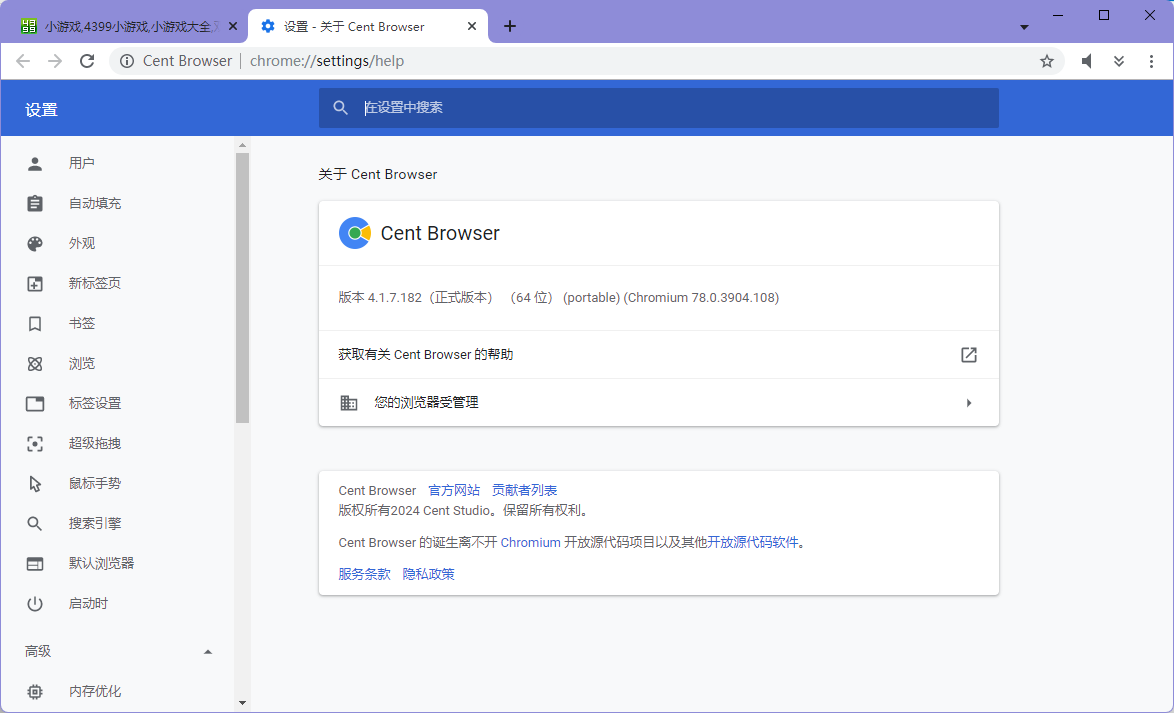
Task: Click the Super Drag (超级拖拽) sidebar icon
Action: click(x=35, y=444)
